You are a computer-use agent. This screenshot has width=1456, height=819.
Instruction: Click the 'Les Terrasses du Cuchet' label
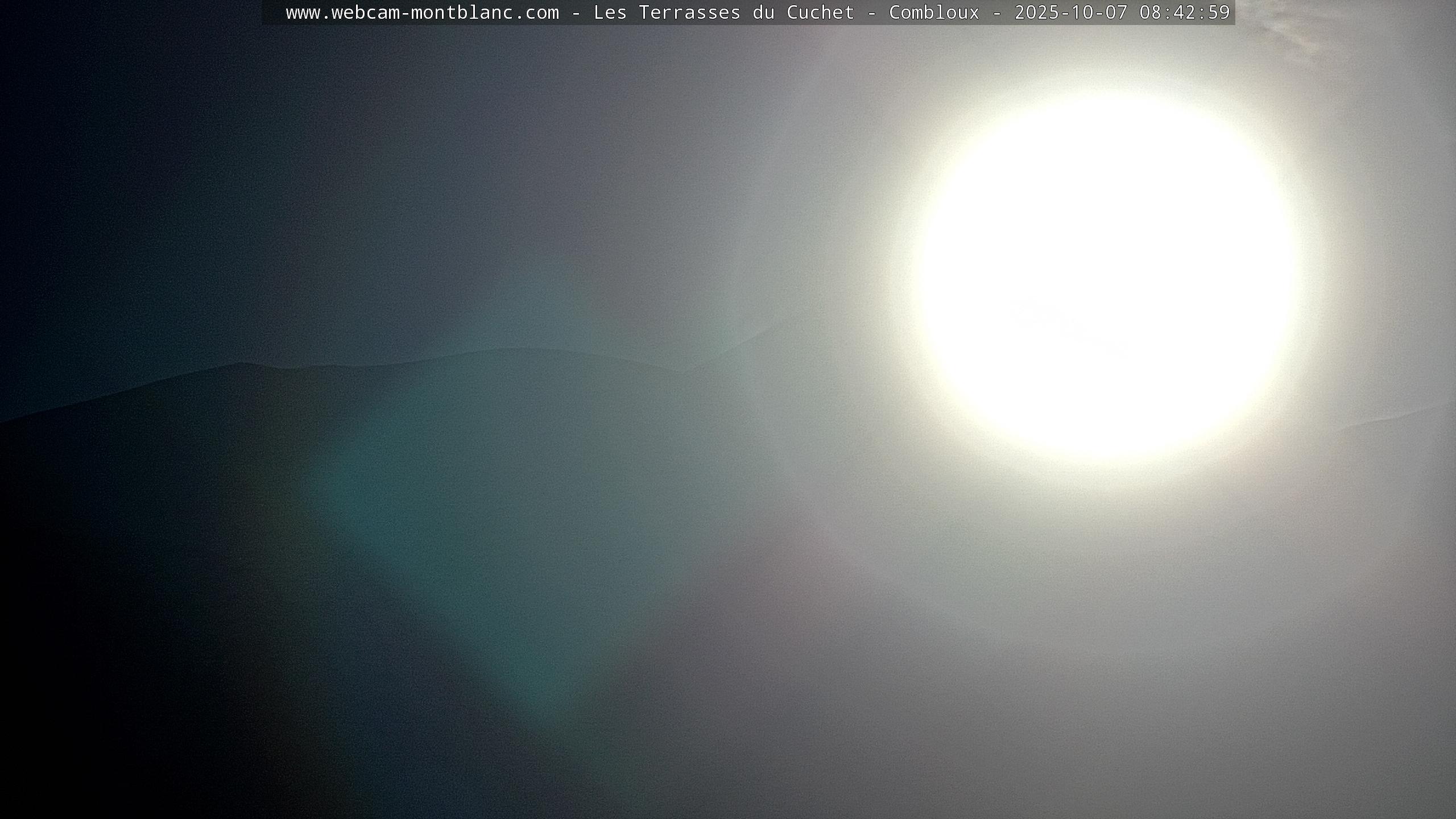tap(723, 13)
